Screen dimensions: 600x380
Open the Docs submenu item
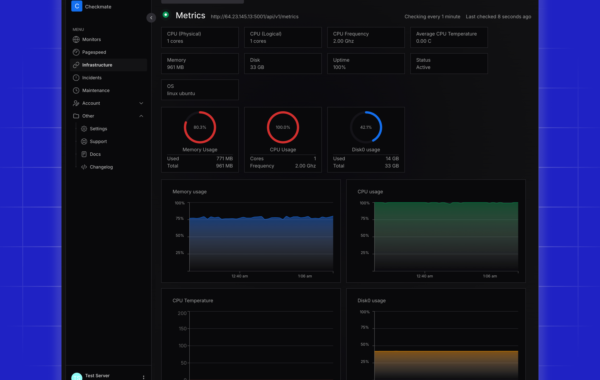click(x=112, y=154)
